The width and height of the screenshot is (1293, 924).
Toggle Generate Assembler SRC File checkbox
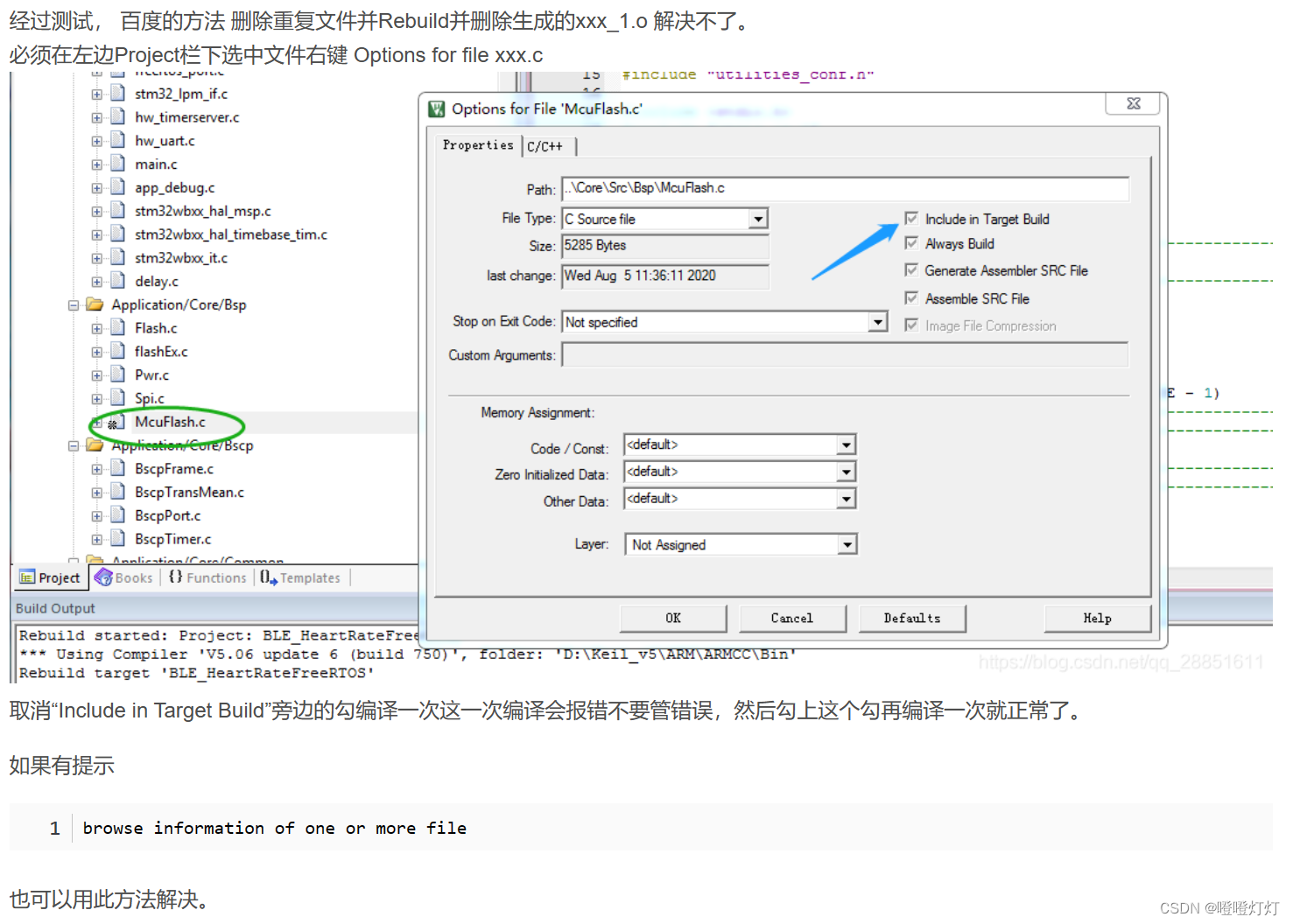tap(911, 270)
